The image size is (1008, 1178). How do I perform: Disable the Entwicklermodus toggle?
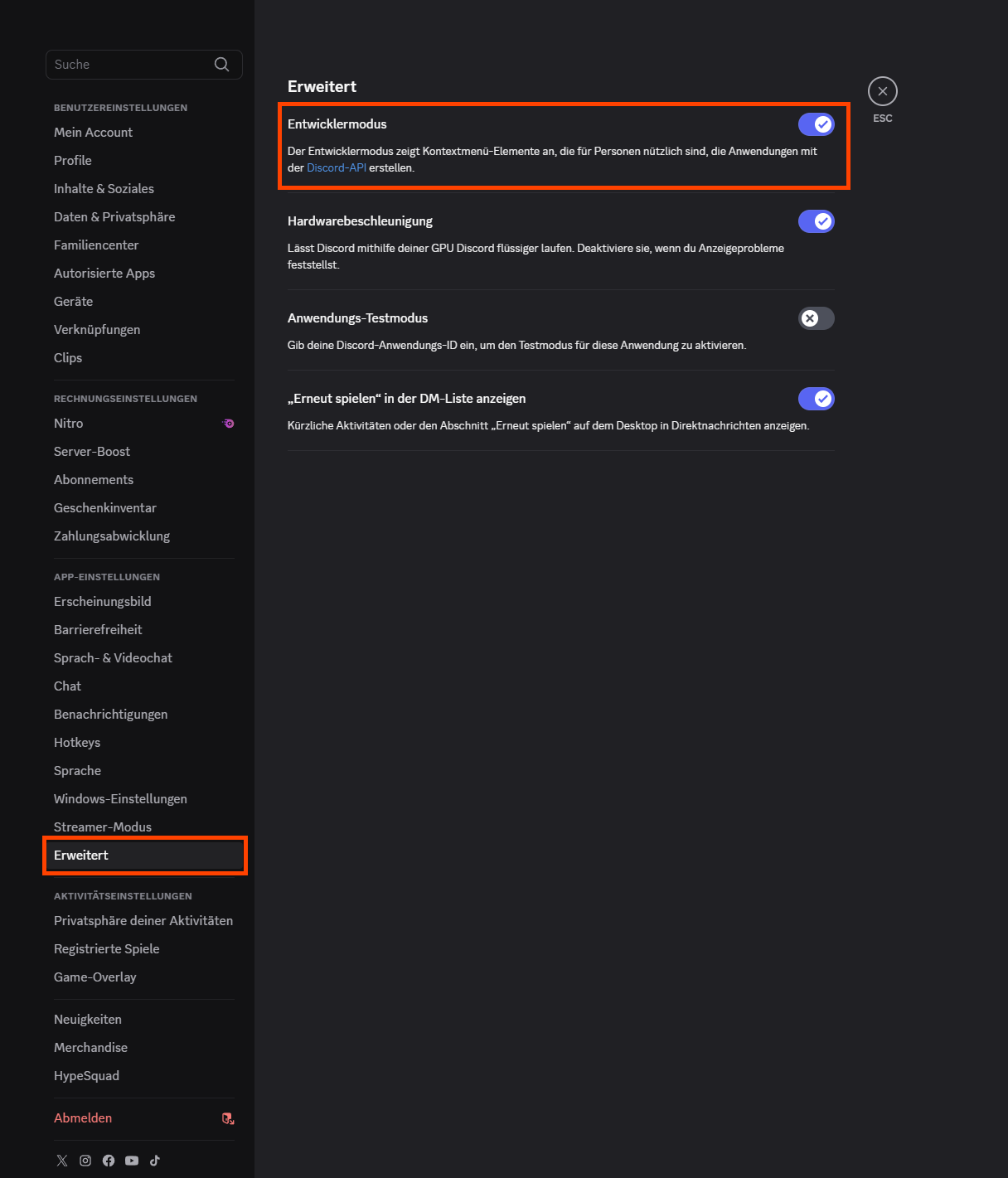pyautogui.click(x=817, y=124)
